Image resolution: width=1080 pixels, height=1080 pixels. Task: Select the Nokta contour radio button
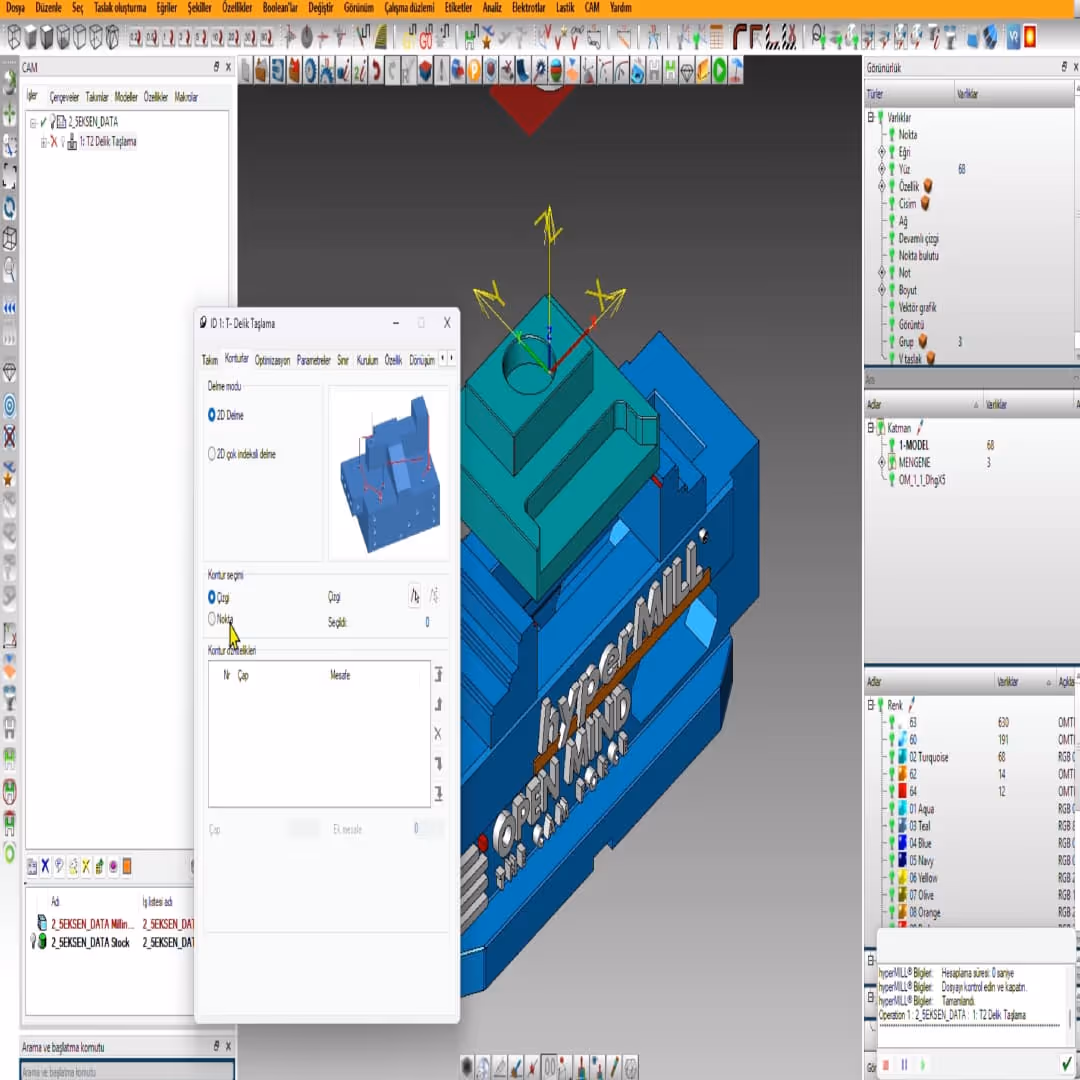coord(212,619)
